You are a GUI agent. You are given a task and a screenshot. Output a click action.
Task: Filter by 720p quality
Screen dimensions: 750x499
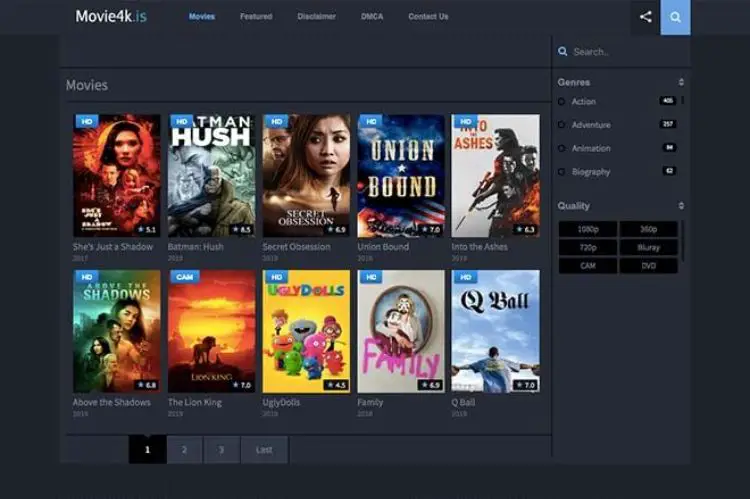click(588, 247)
